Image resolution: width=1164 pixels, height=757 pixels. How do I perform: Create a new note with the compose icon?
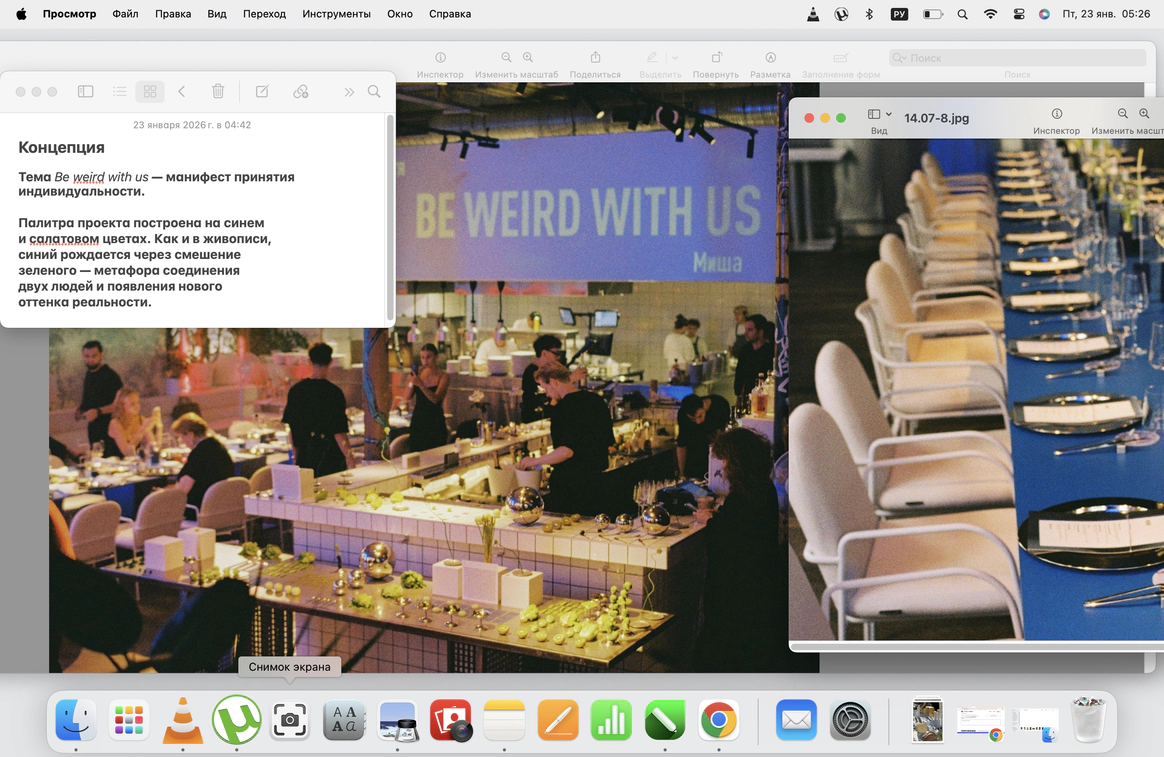(x=262, y=92)
